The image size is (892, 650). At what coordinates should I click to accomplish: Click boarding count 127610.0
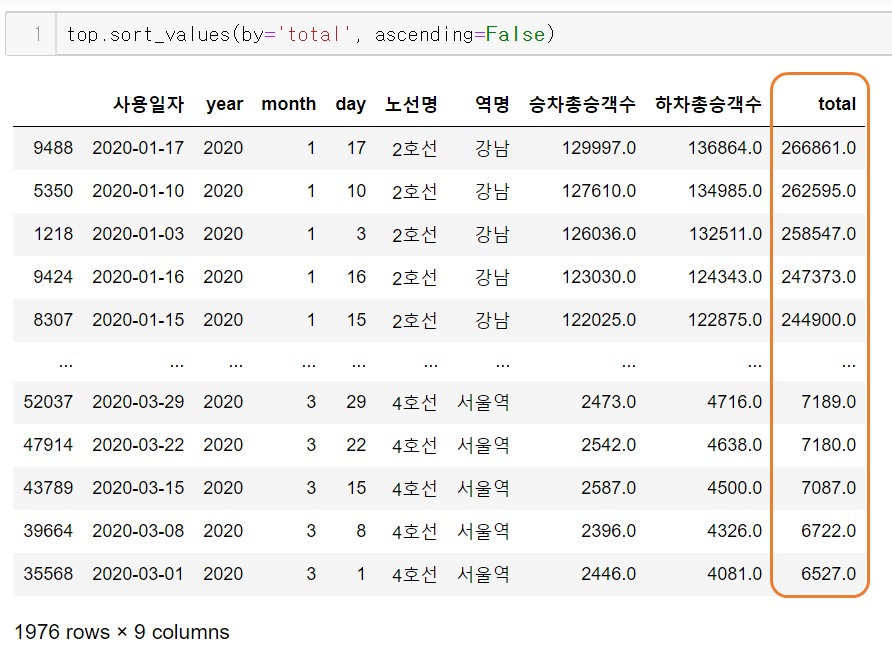pyautogui.click(x=599, y=191)
